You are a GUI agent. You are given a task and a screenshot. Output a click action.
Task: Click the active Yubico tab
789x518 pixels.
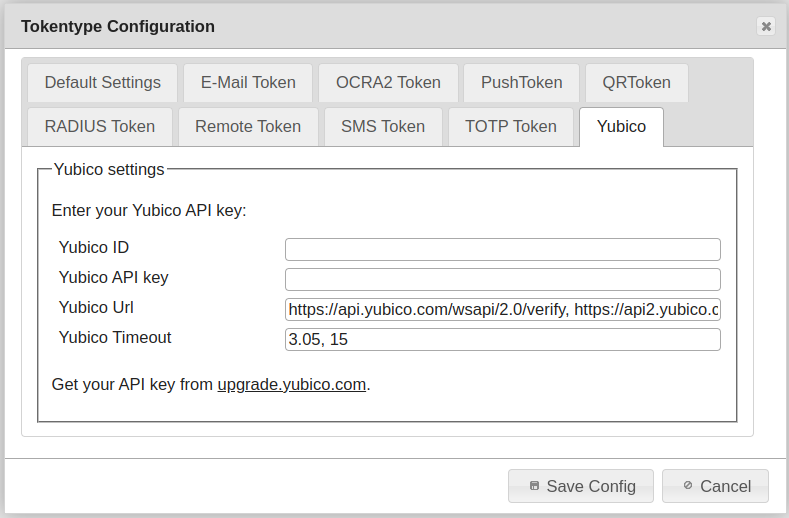[621, 127]
